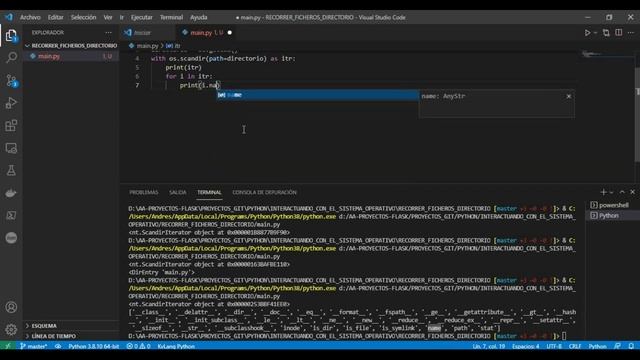Image resolution: width=640 pixels, height=360 pixels.
Task: Click the round npm-style icon in activity bar
Action: tap(11, 238)
